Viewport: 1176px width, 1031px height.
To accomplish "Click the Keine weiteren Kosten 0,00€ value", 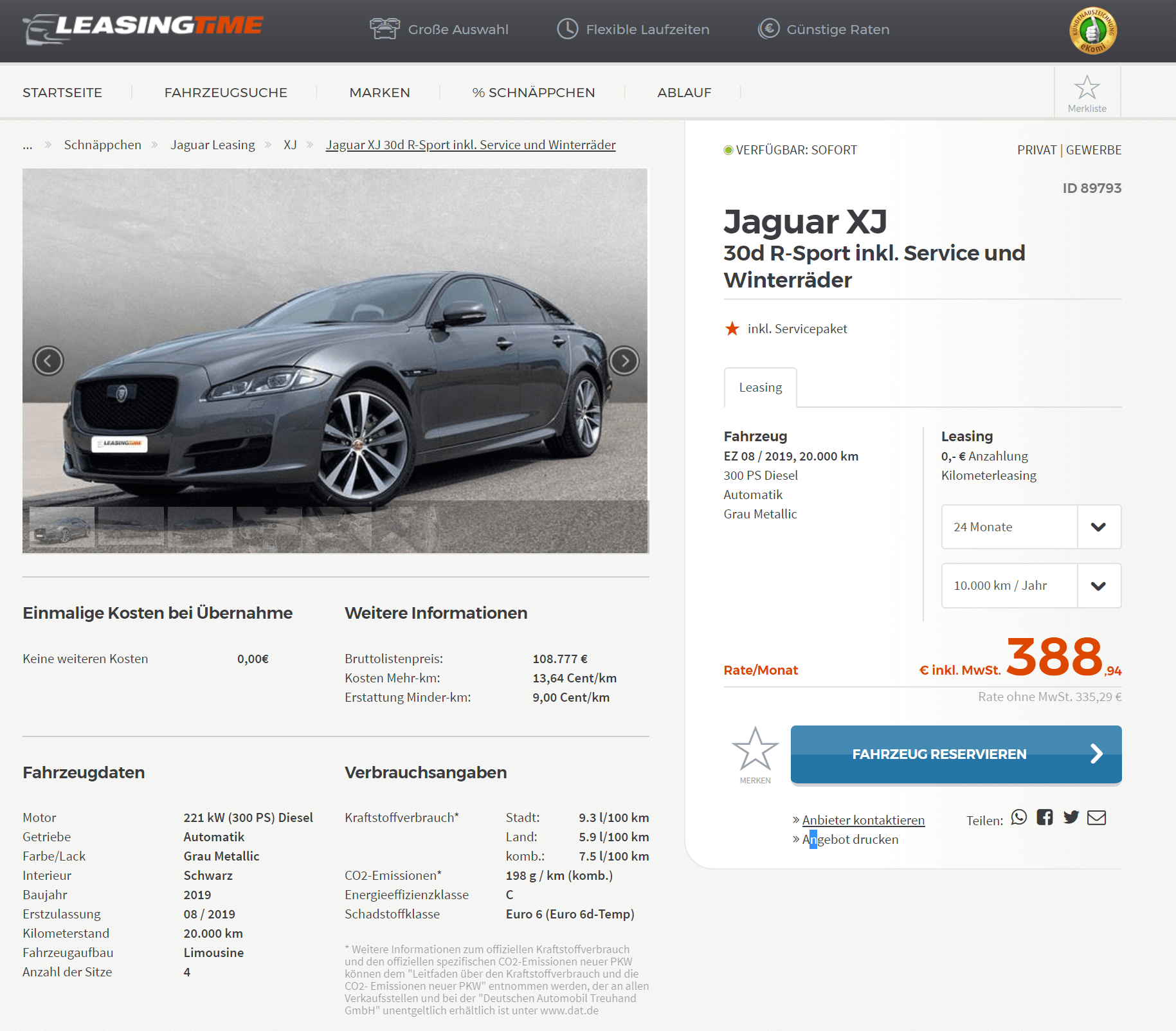I will coord(253,659).
